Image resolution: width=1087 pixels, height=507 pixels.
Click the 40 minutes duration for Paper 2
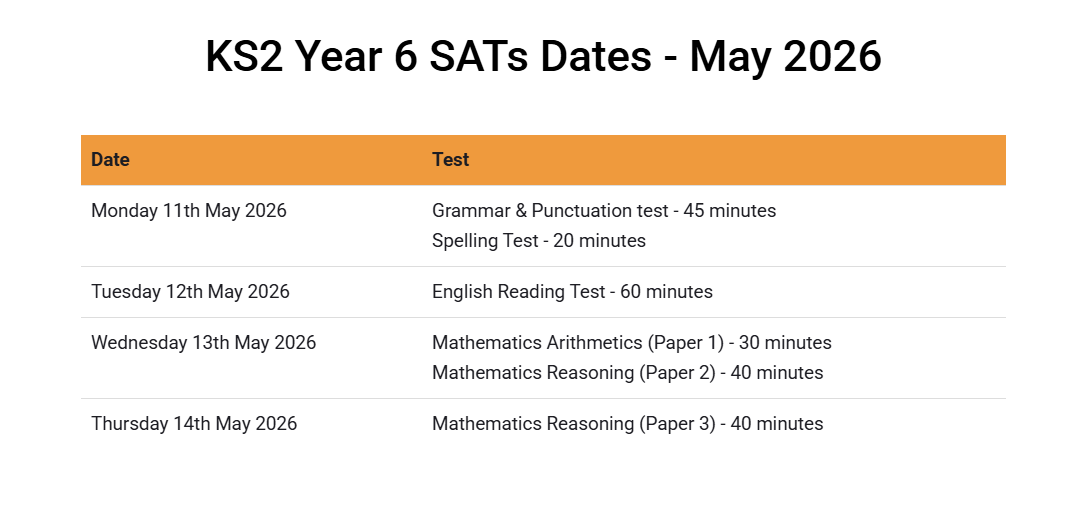[777, 373]
